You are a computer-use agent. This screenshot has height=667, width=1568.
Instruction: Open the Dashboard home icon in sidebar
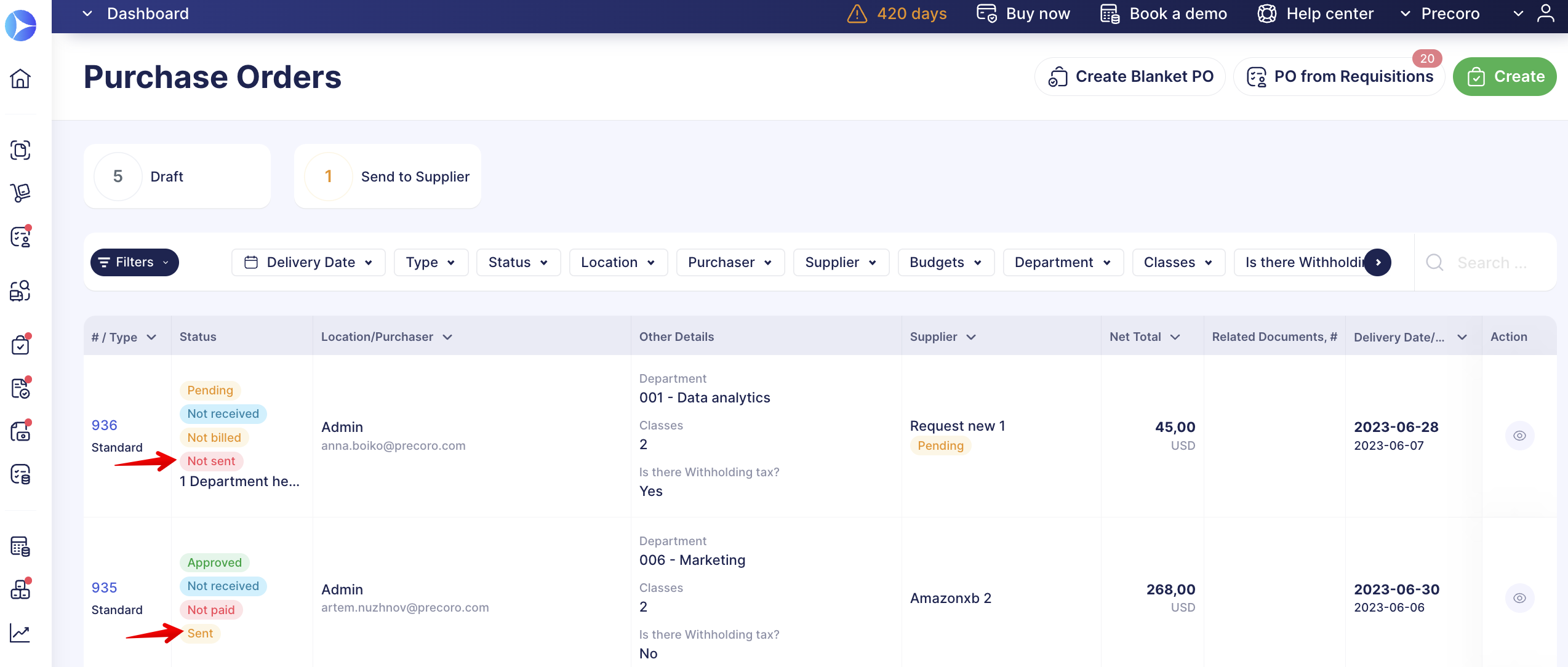coord(20,79)
